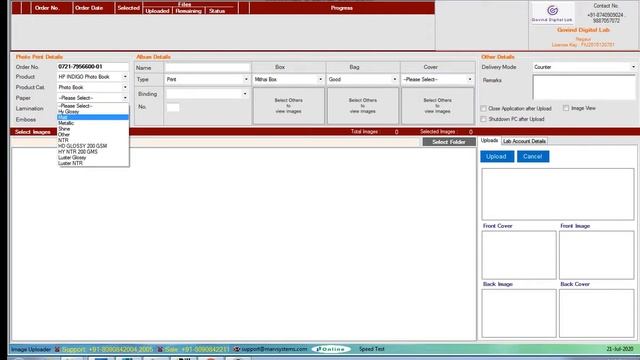Click the Sale phone icon in status bar
Viewport: 640px width, 360px height.
pos(160,349)
